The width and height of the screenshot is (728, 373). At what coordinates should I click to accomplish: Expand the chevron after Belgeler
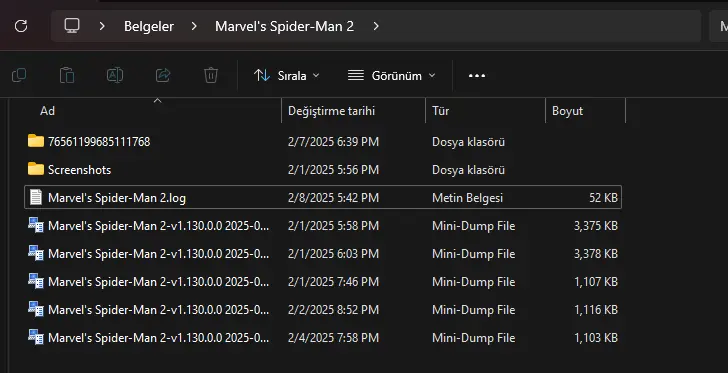(194, 26)
